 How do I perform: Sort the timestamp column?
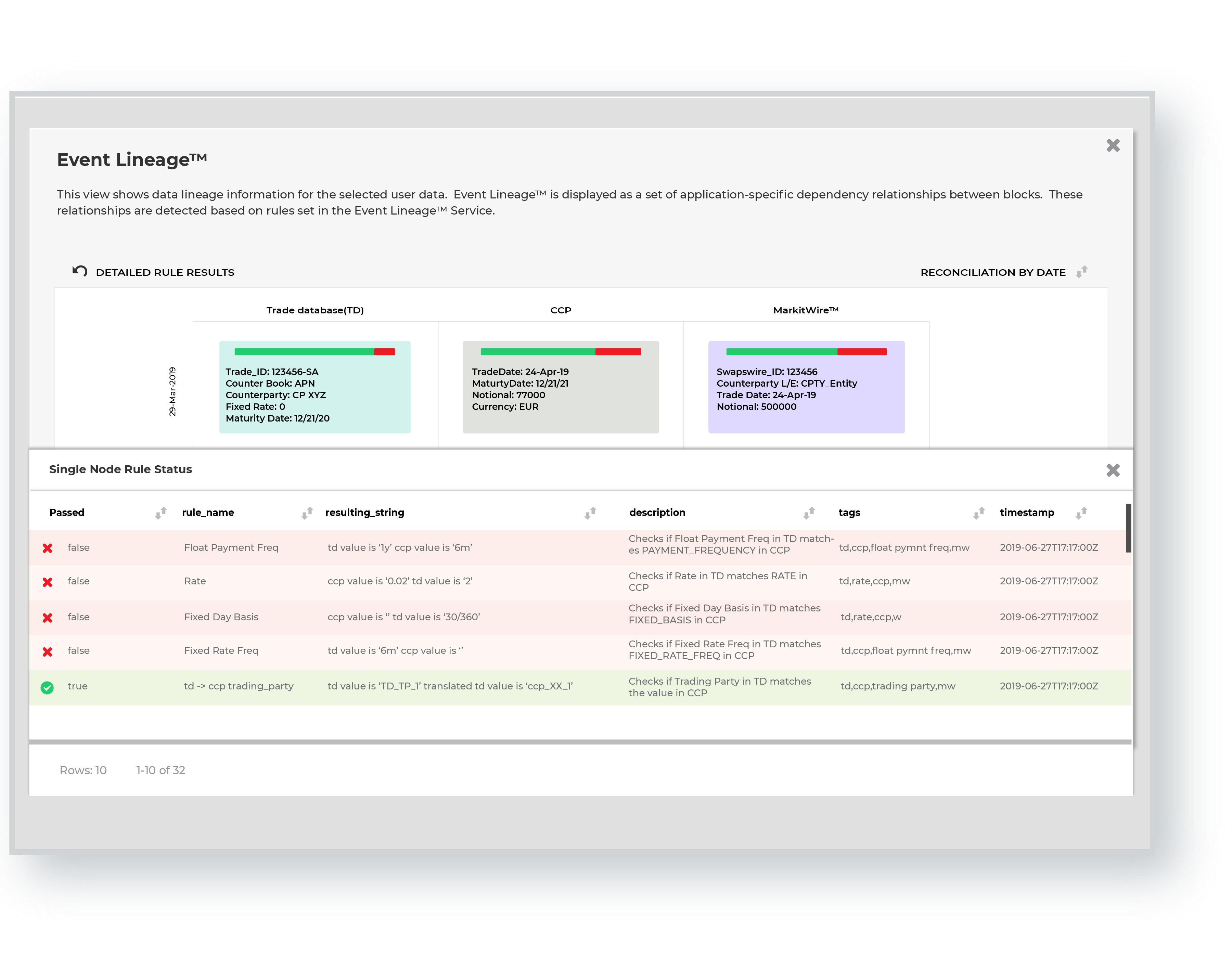coord(1081,513)
